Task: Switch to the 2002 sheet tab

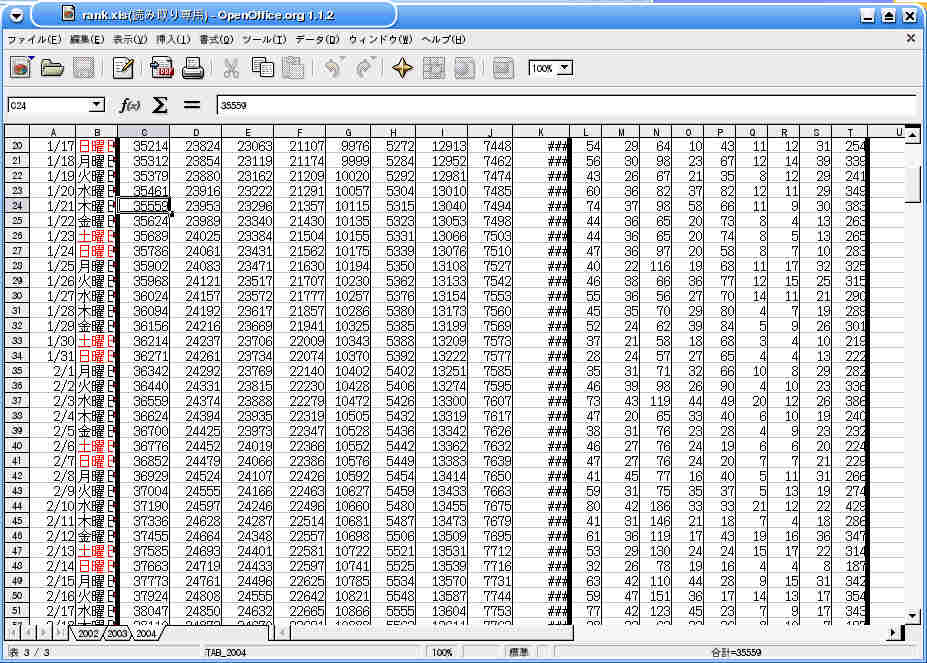Action: pos(87,633)
